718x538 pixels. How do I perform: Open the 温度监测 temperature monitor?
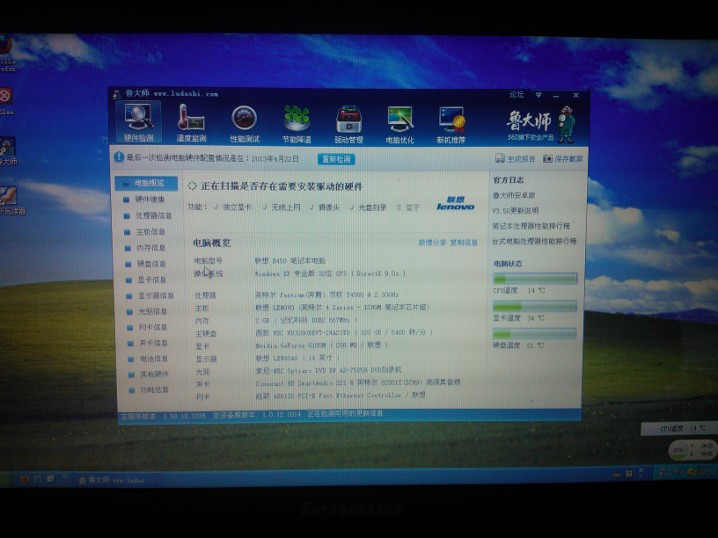pos(191,123)
